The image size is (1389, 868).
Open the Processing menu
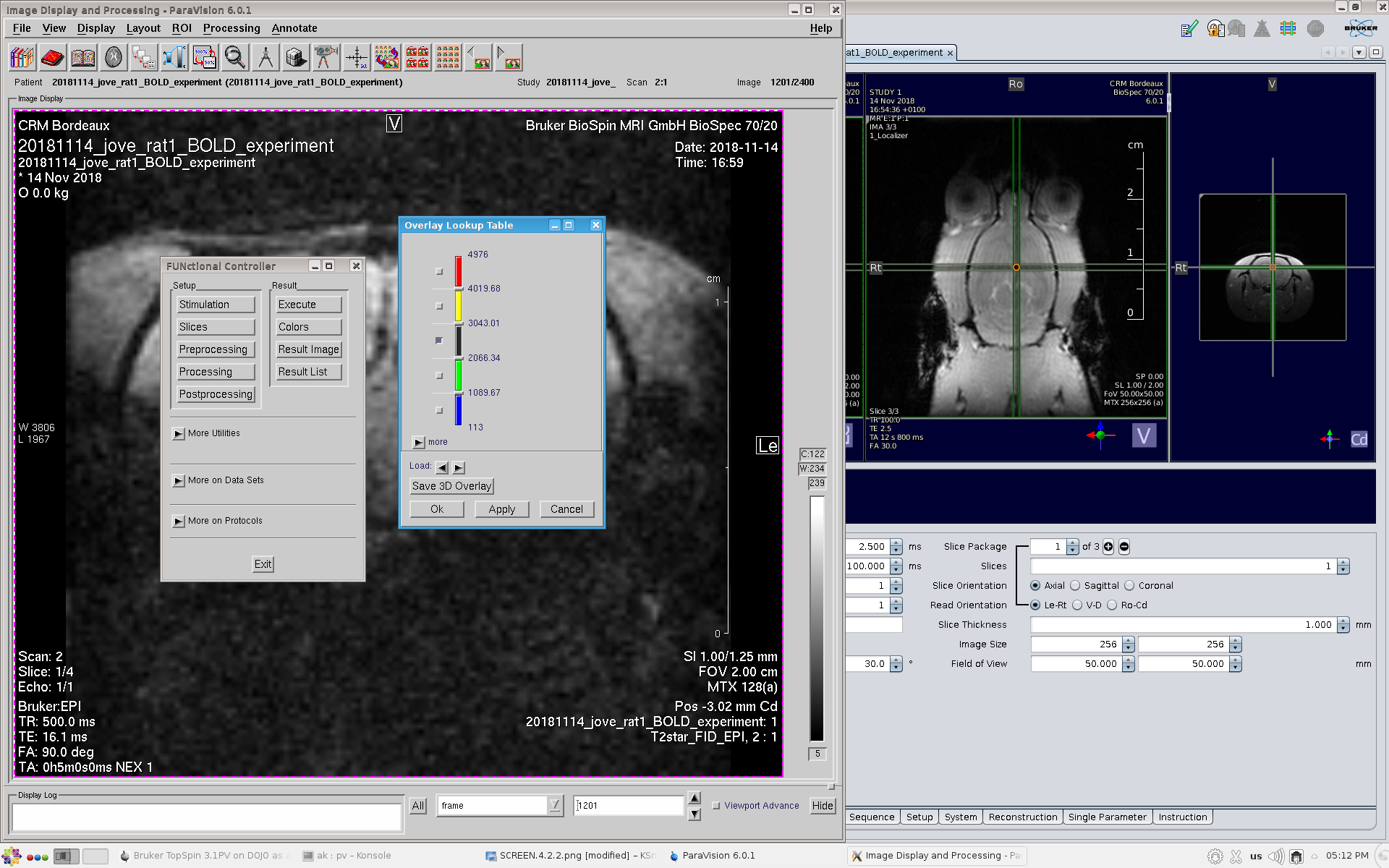pos(231,28)
